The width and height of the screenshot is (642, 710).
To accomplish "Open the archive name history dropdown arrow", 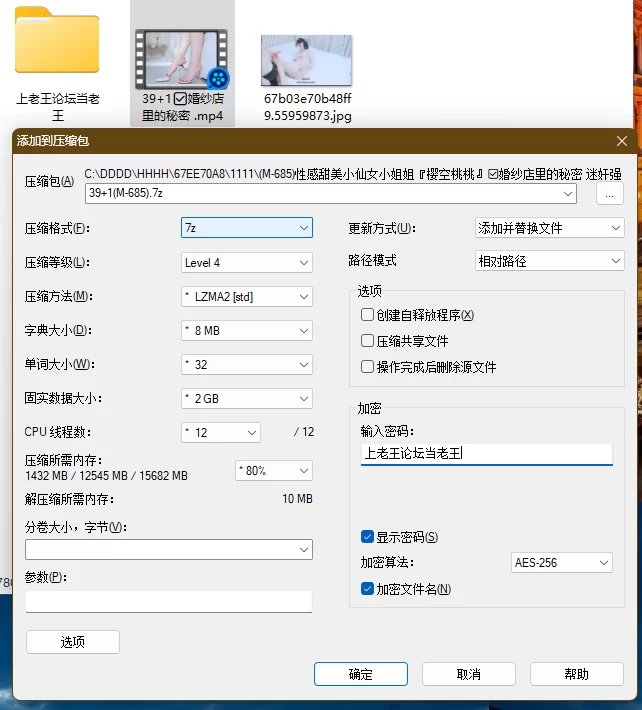I will tap(568, 194).
